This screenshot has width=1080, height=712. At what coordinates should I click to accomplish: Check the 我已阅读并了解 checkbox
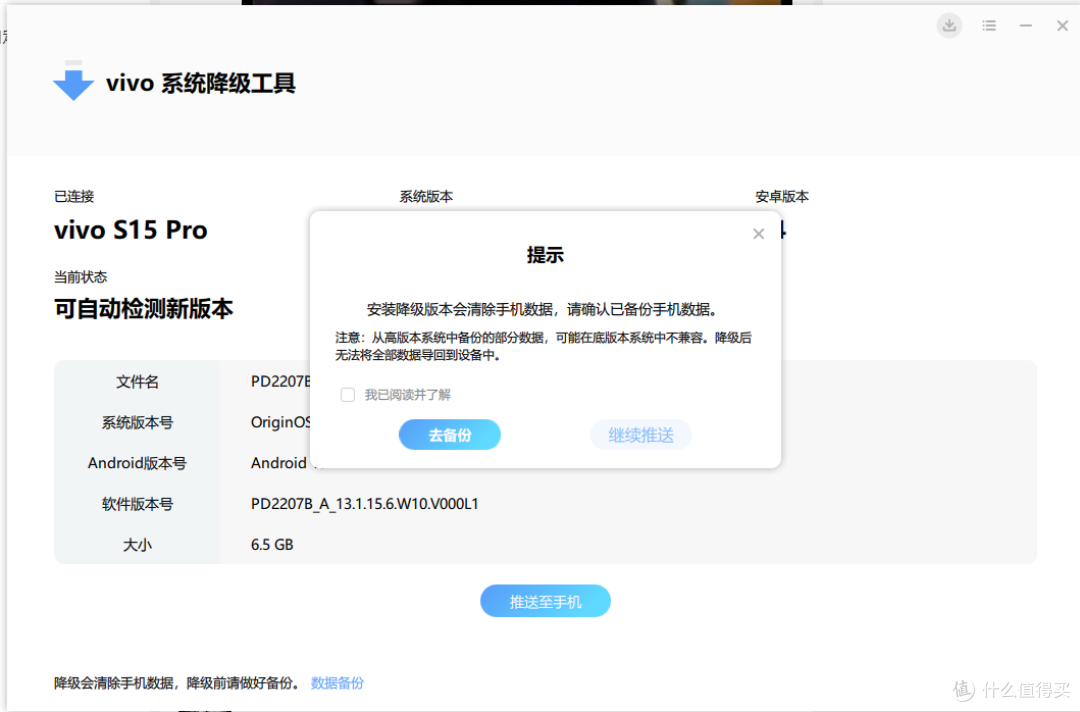click(348, 395)
